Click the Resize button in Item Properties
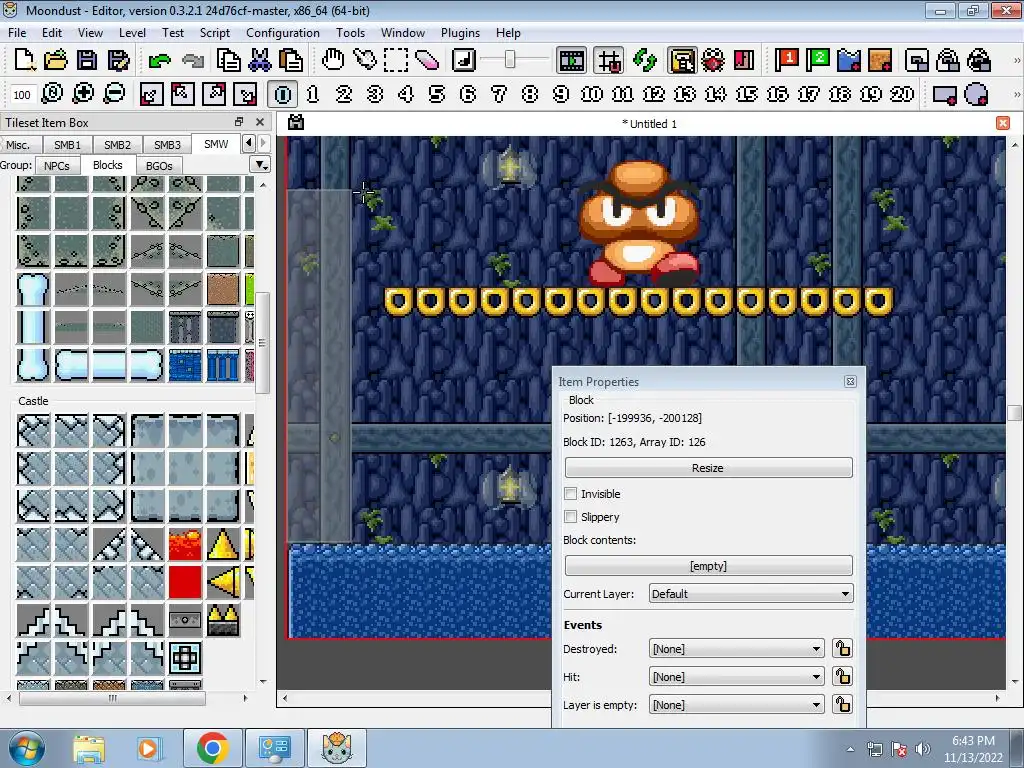1024x768 pixels. [709, 468]
